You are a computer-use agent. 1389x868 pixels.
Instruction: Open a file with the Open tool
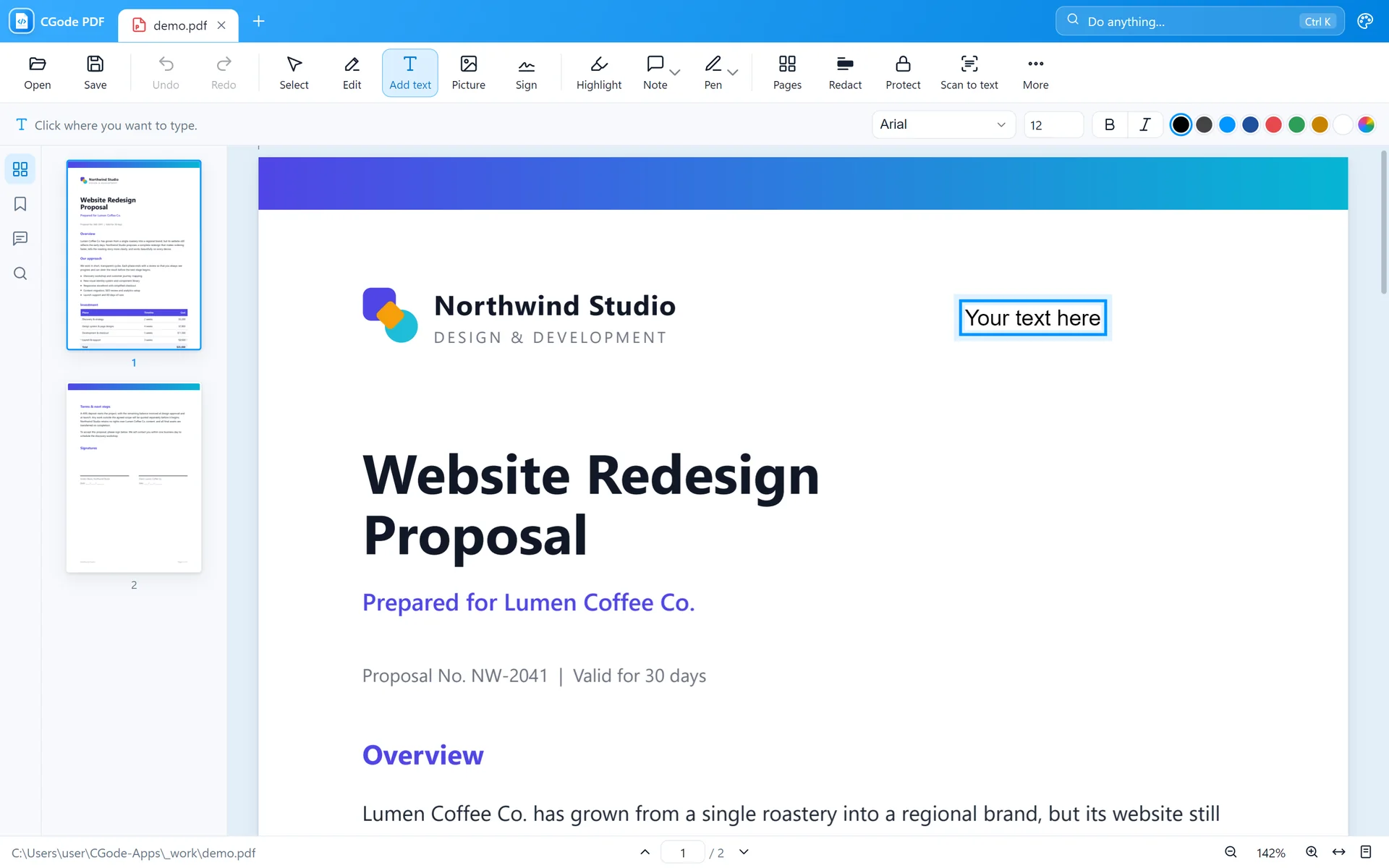[38, 72]
